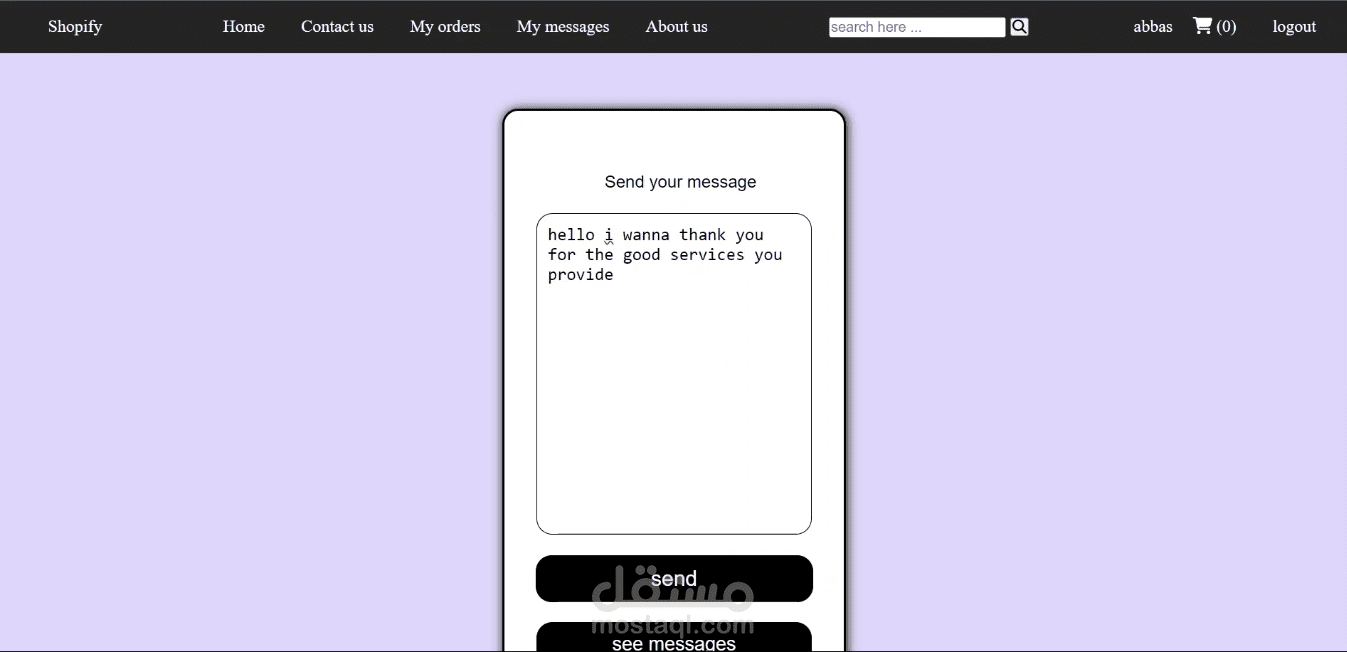Click the 'search here ...' field

917,27
